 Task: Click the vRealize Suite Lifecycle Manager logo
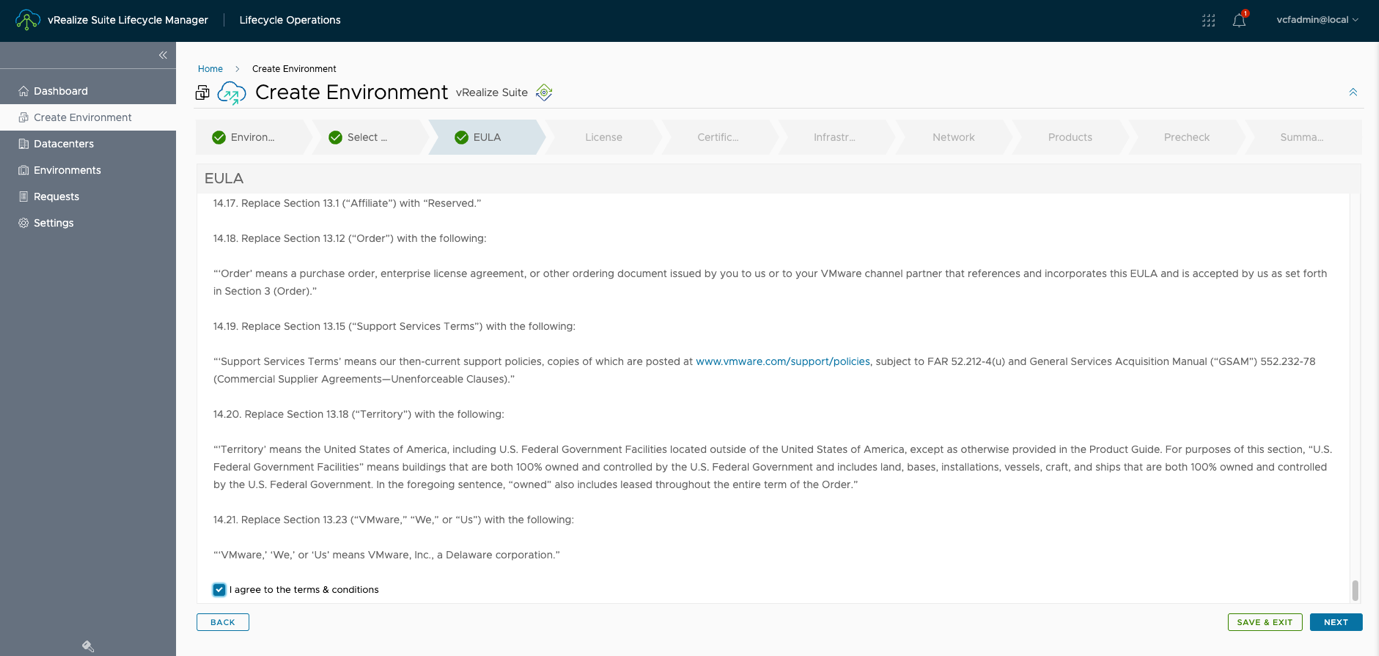point(27,20)
